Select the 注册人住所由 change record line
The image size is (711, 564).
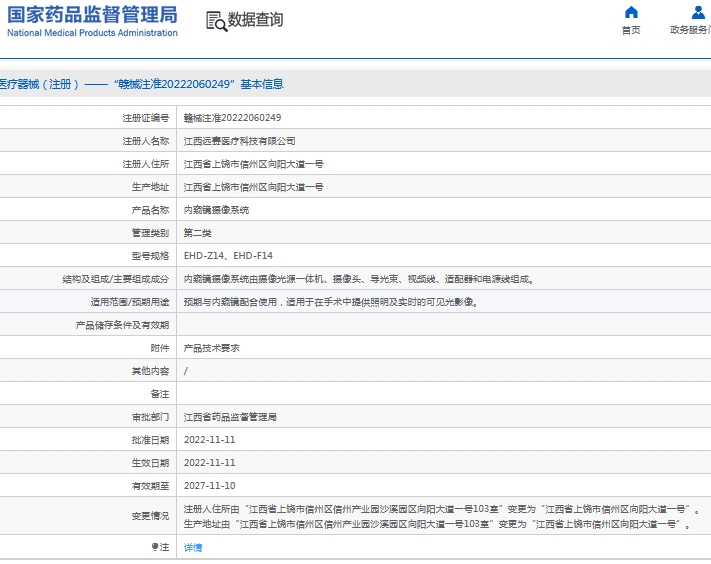(442, 509)
